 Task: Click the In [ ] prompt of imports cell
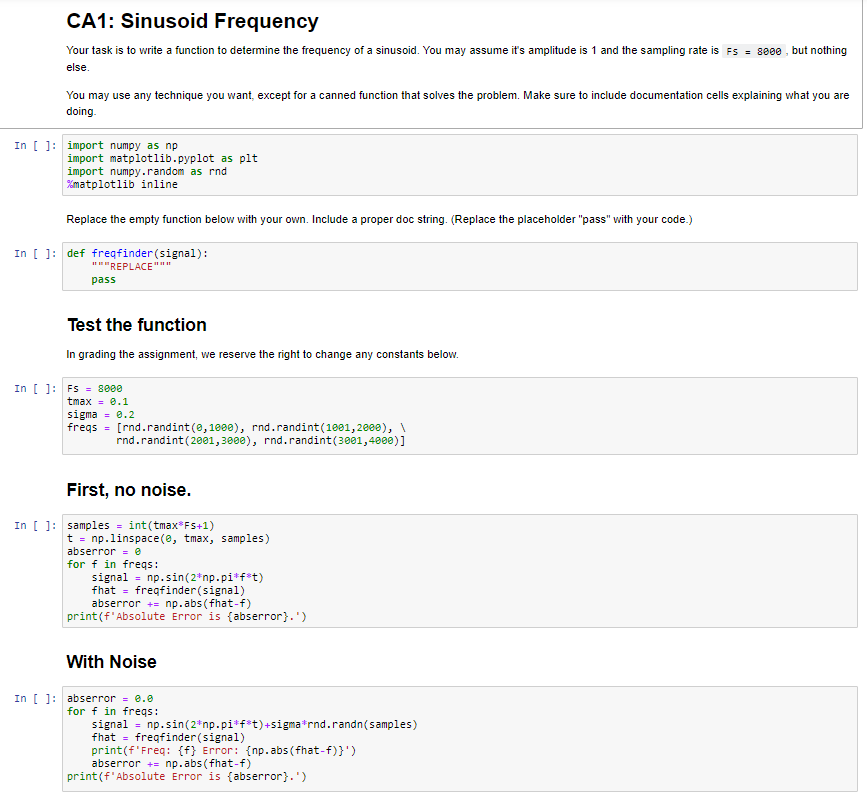point(35,145)
